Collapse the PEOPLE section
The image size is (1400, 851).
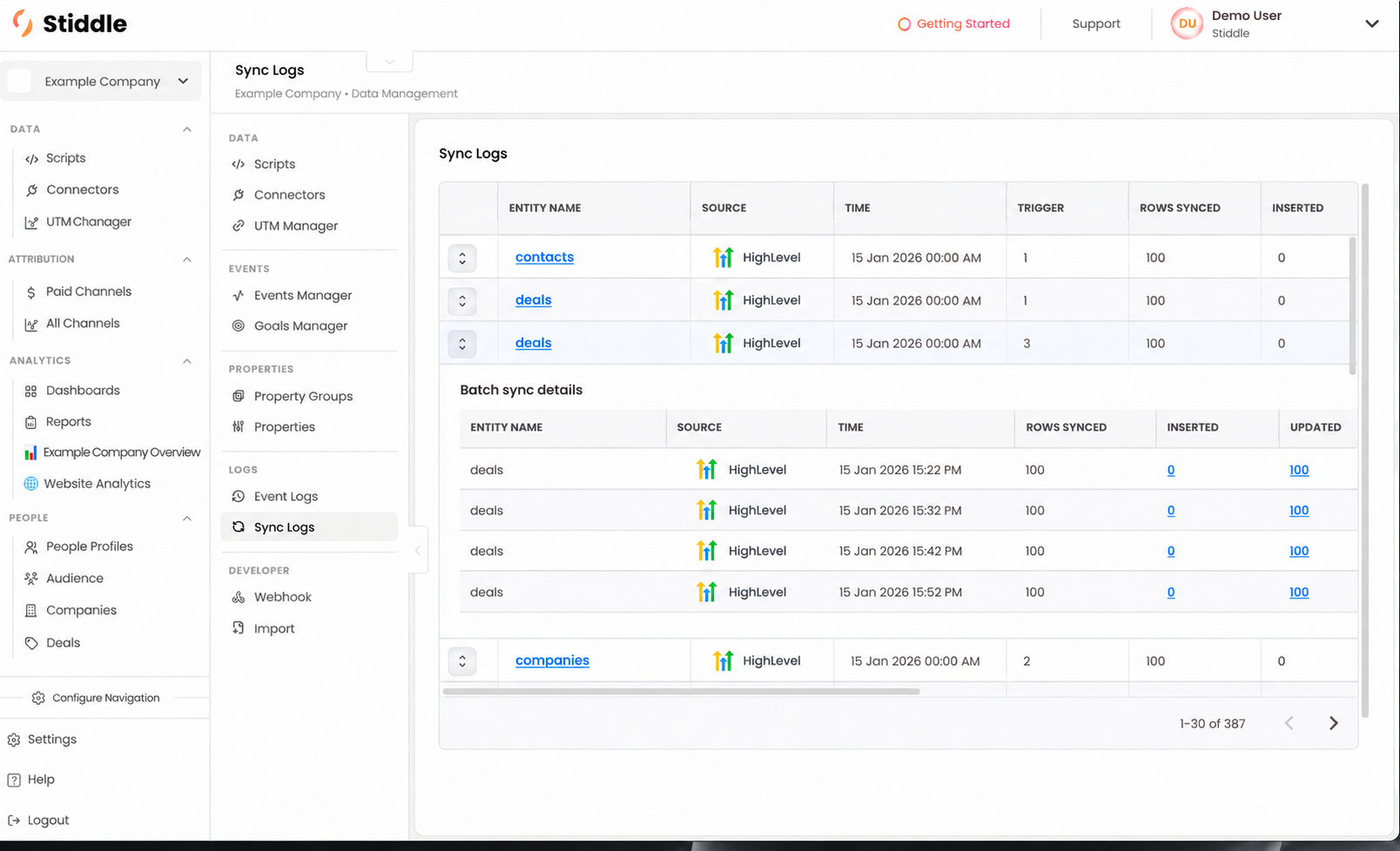click(186, 519)
